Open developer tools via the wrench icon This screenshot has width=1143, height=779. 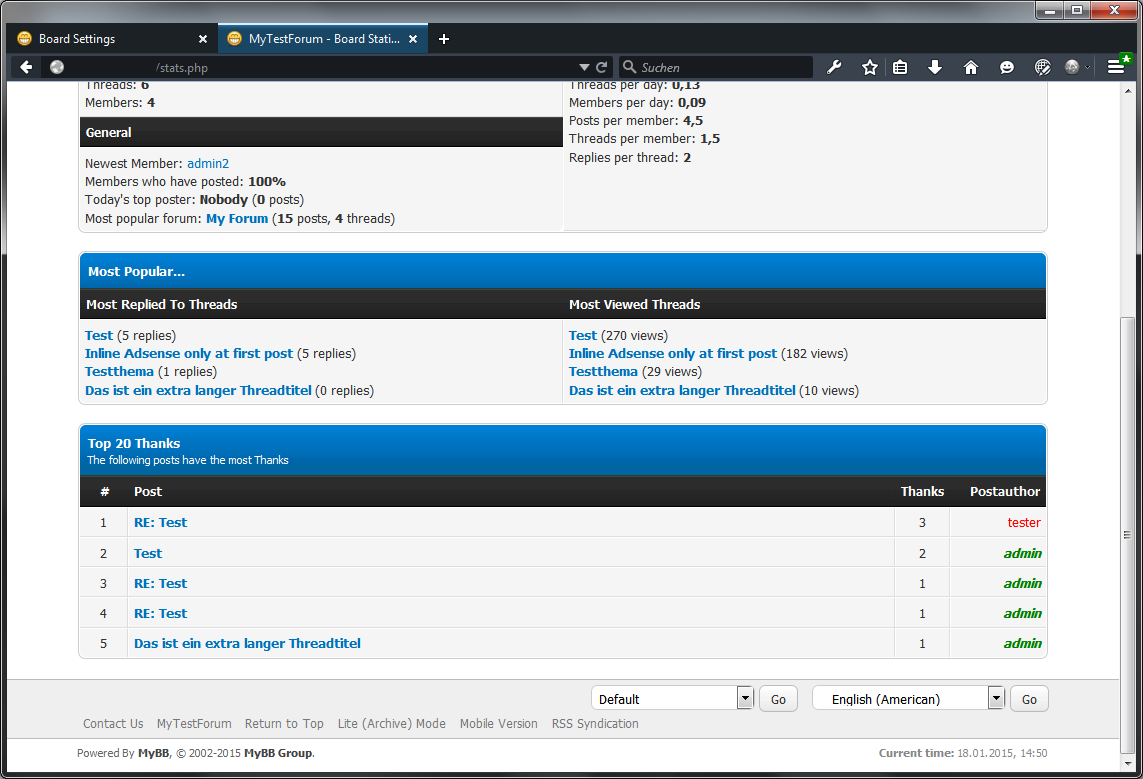coord(834,67)
